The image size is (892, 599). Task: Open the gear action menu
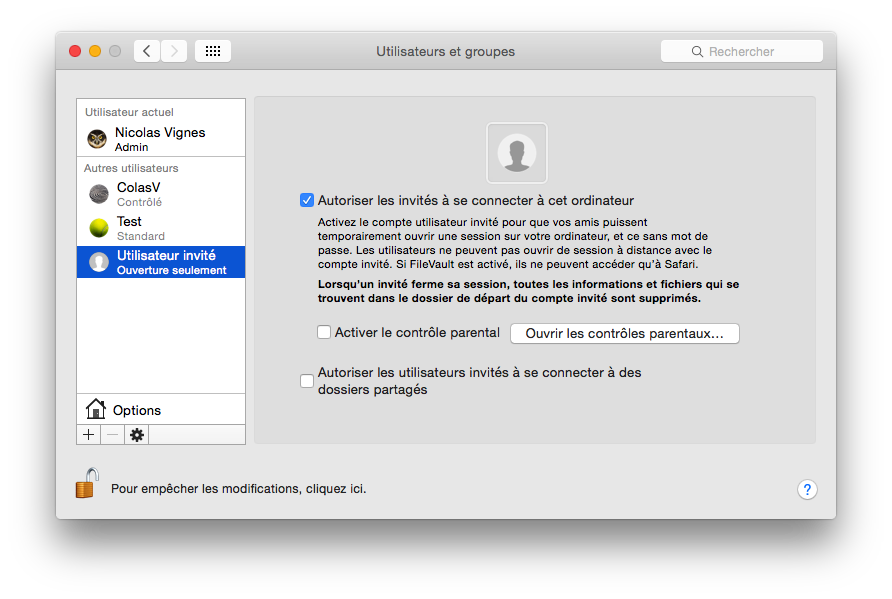[x=137, y=435]
